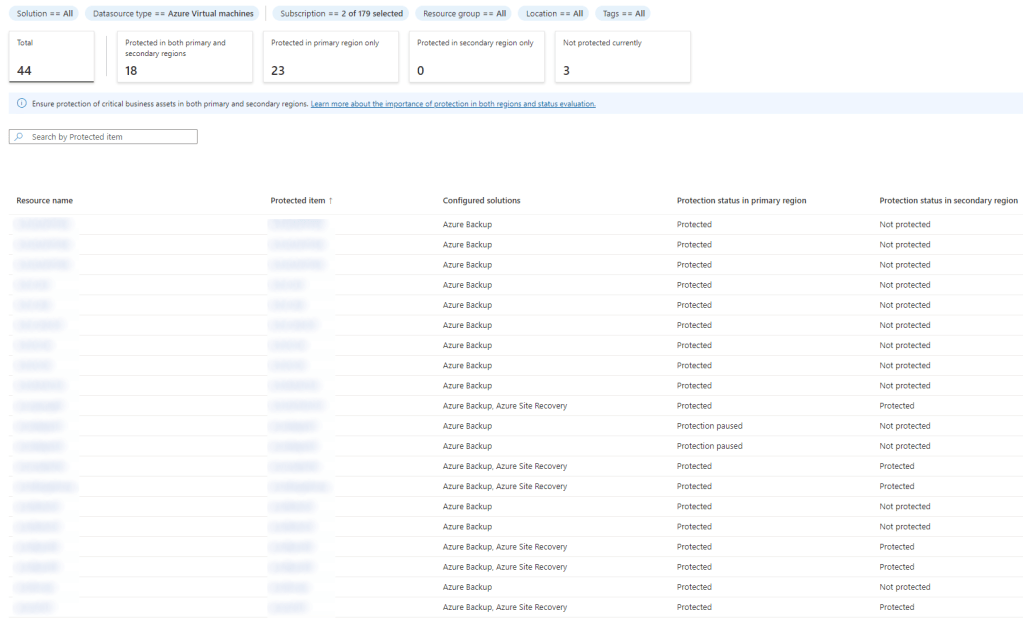Viewport: 1023px width, 620px height.
Task: Open the Datasource type filter pill
Action: click(x=173, y=13)
